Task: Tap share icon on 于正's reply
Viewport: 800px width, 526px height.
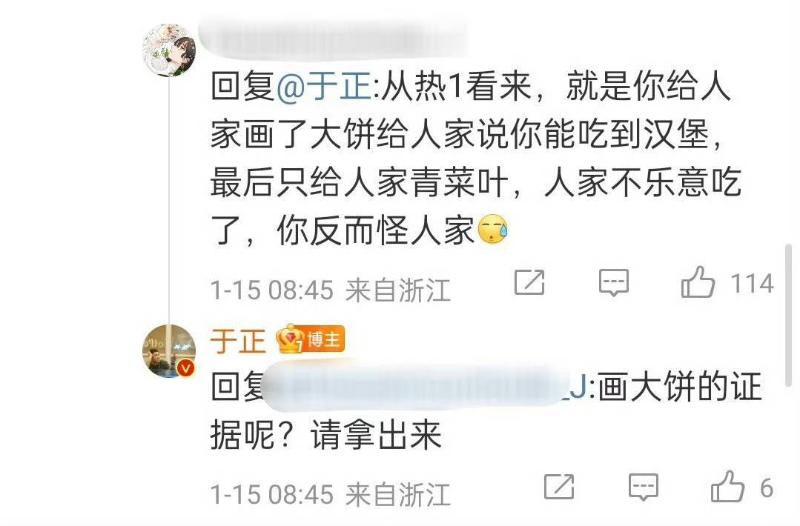Action: pos(559,487)
